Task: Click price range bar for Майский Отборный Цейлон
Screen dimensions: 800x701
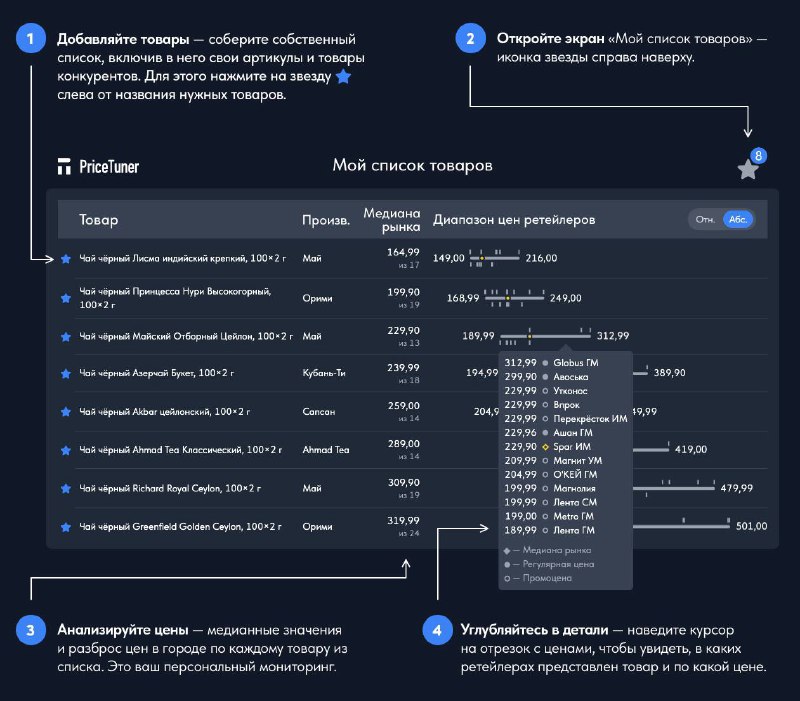Action: tap(545, 336)
